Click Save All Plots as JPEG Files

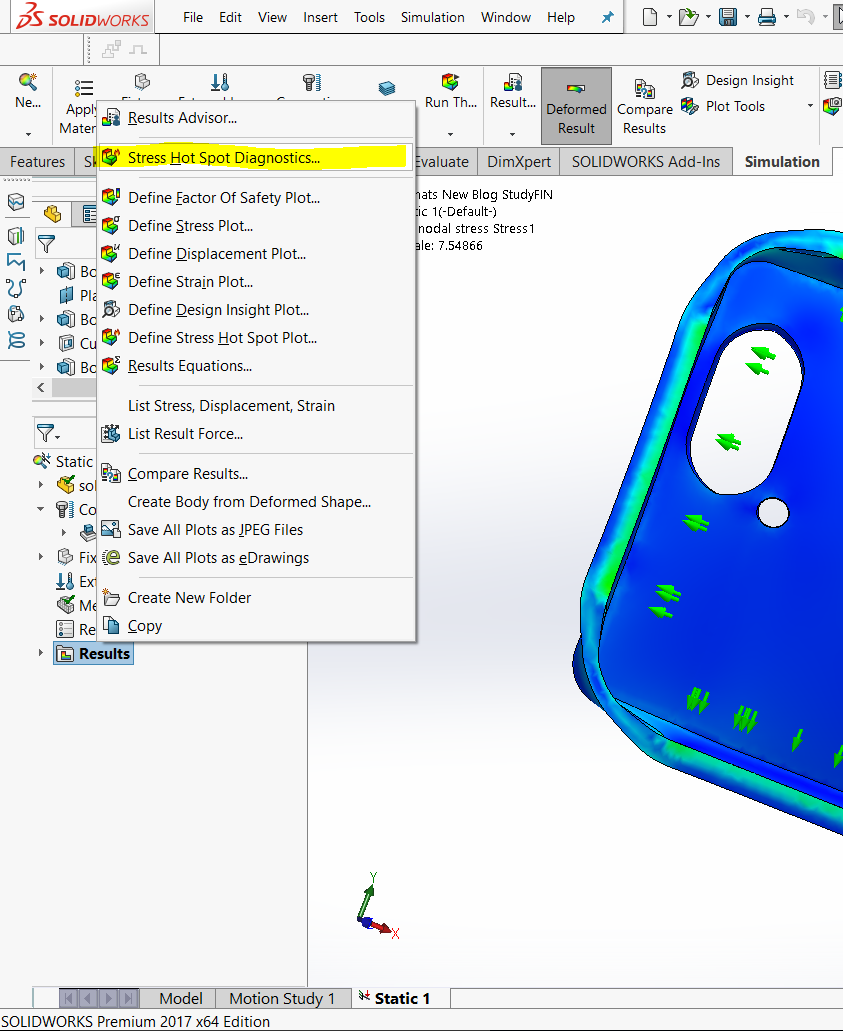(215, 530)
